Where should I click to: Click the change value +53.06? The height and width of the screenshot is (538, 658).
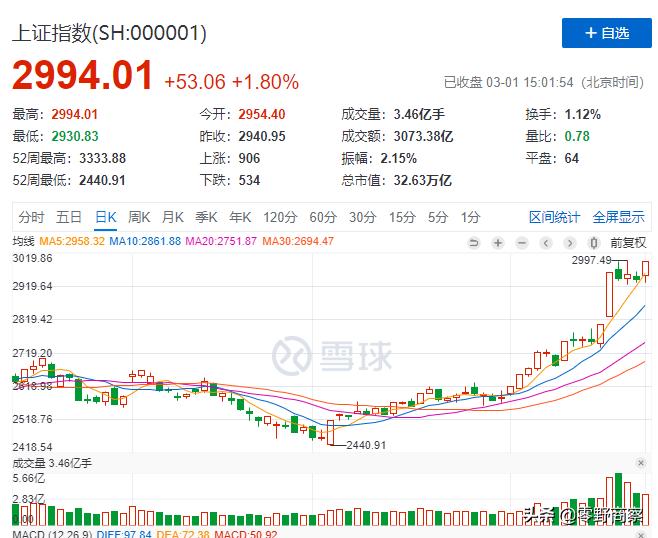(195, 82)
